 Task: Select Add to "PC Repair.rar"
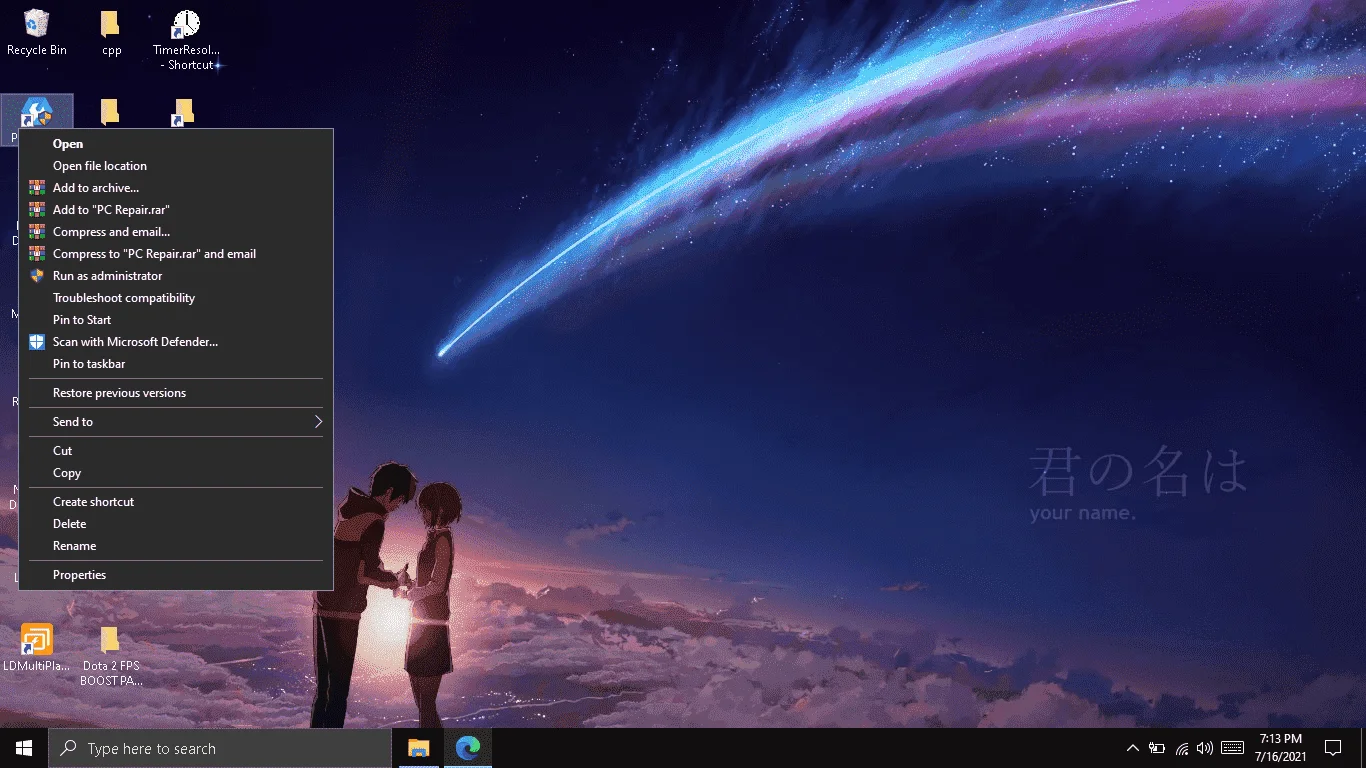pos(176,210)
